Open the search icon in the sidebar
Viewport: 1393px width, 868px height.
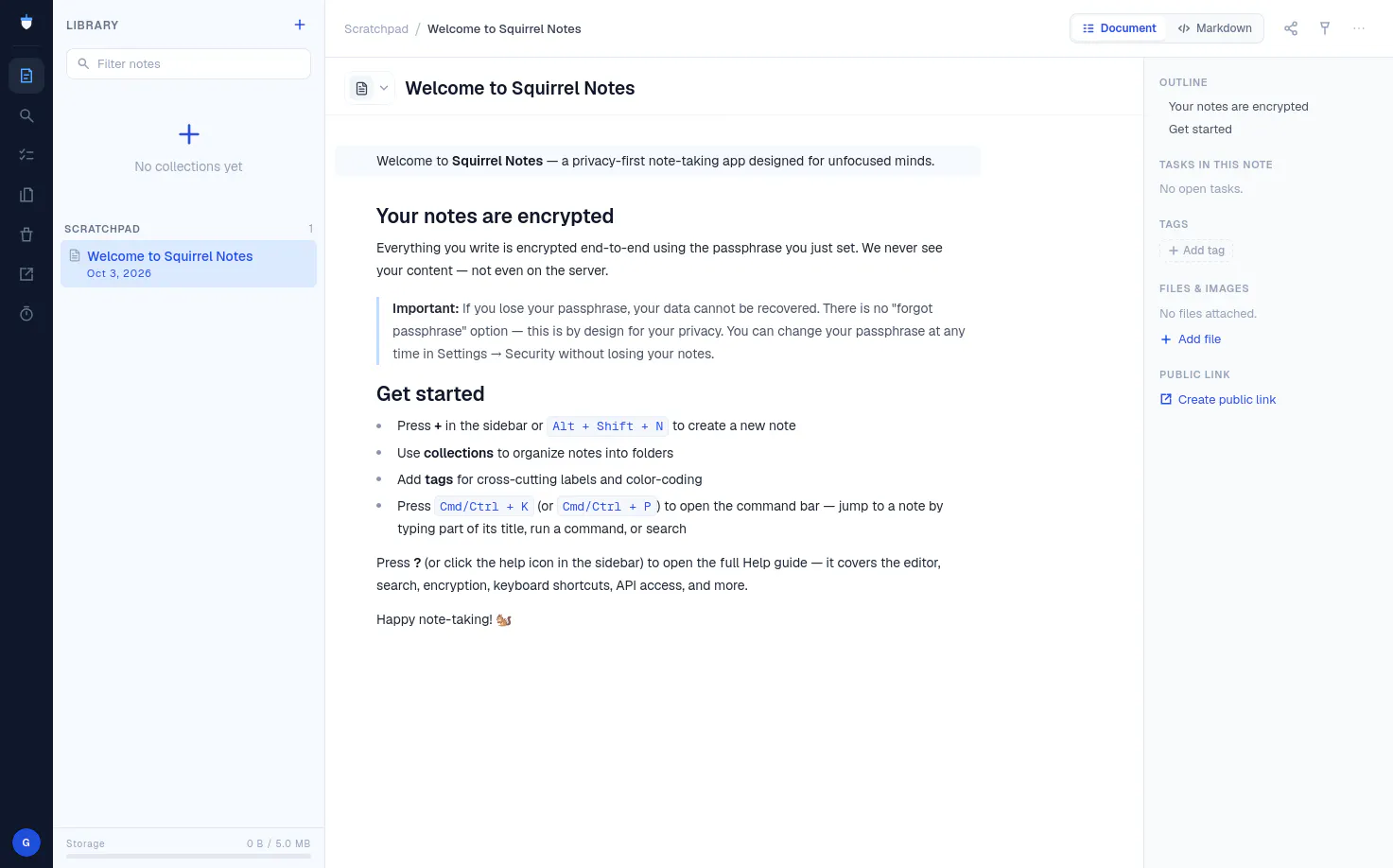point(26,115)
